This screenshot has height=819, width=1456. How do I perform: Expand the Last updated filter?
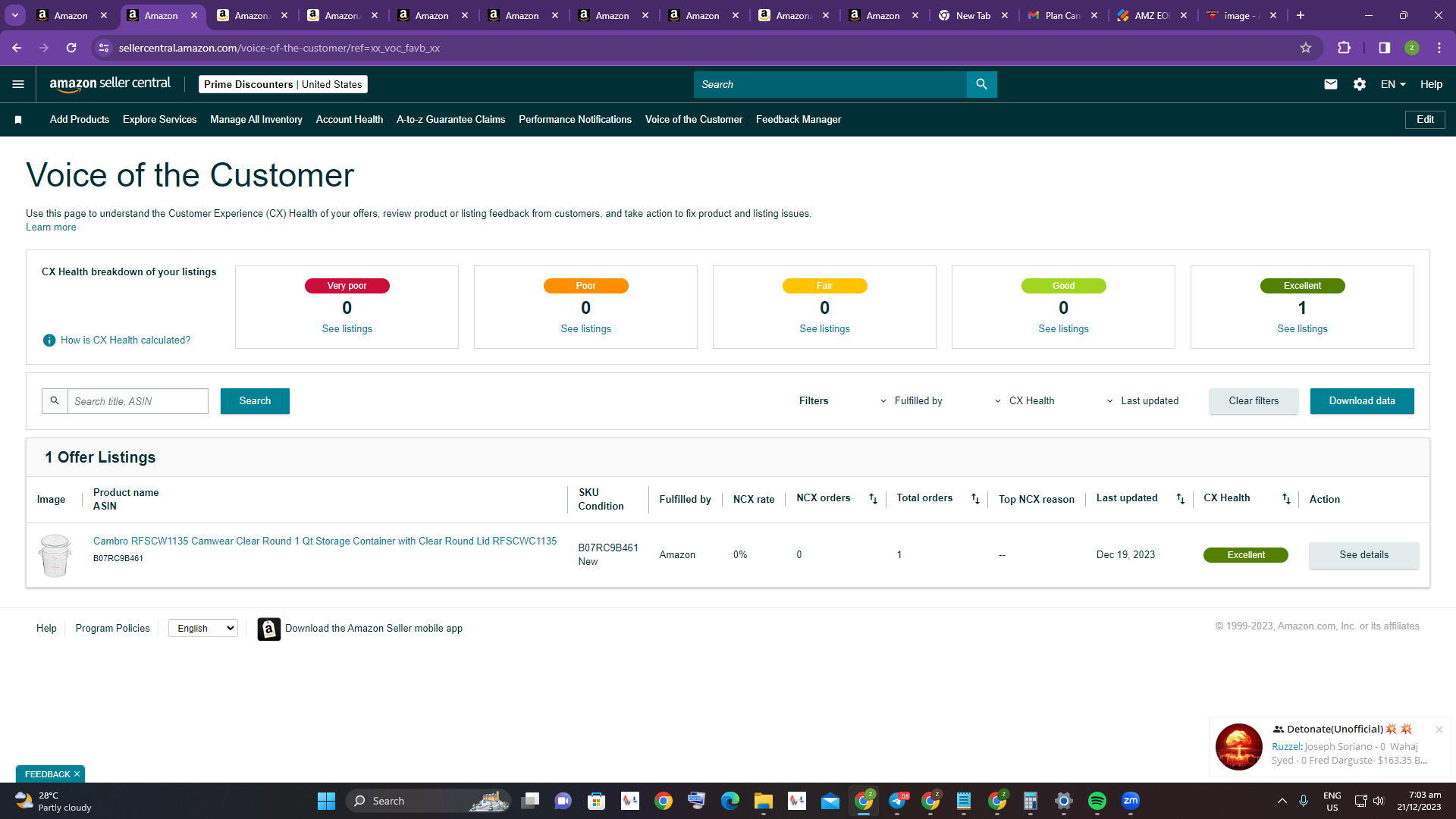1142,401
